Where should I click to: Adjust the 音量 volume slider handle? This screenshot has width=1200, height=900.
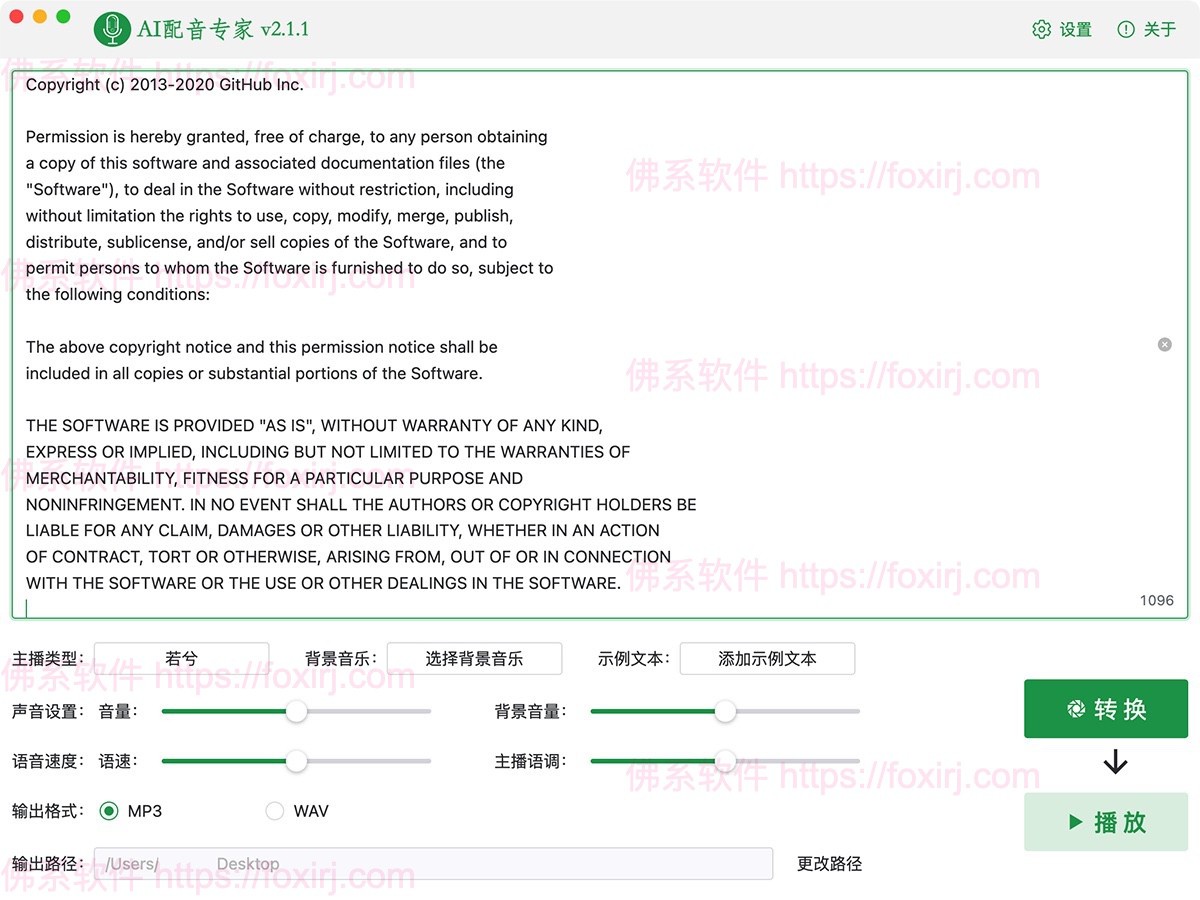point(296,711)
